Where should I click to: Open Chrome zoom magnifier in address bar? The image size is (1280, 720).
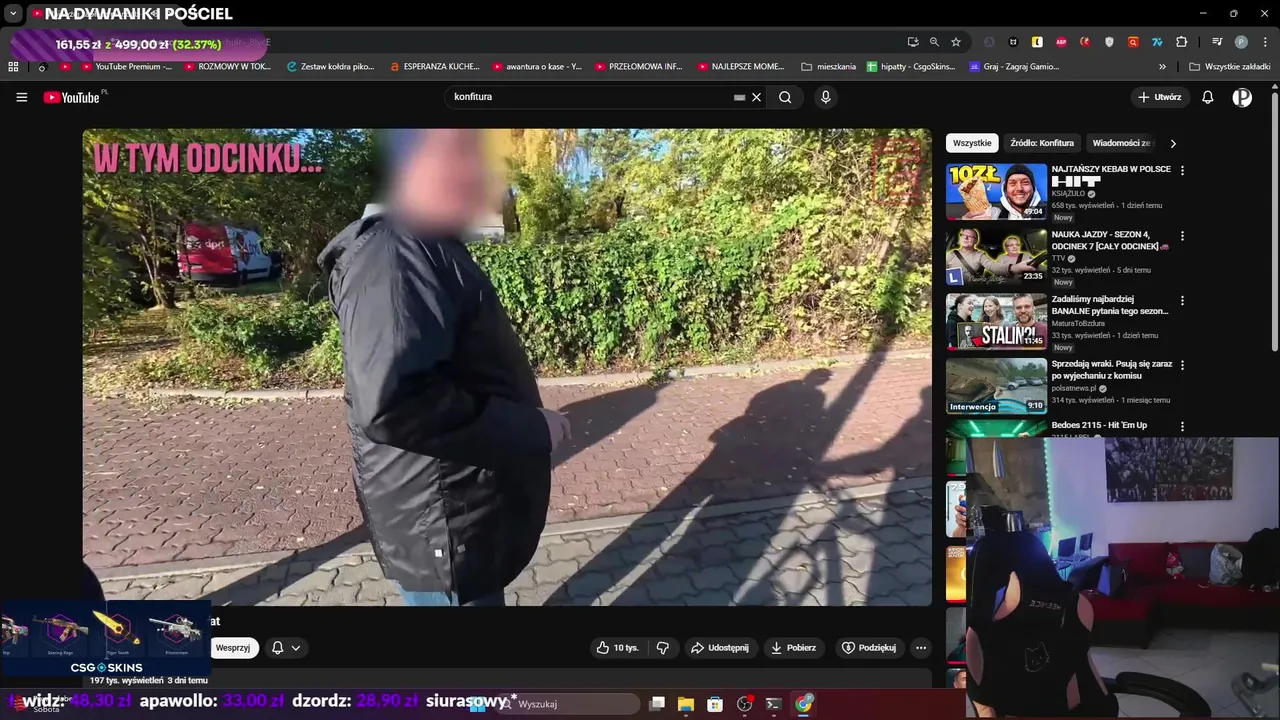(x=934, y=42)
